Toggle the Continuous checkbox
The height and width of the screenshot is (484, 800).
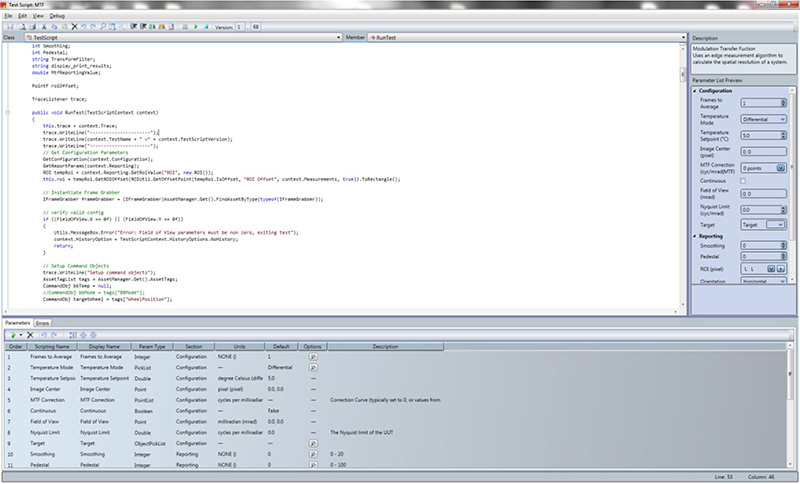pyautogui.click(x=745, y=181)
